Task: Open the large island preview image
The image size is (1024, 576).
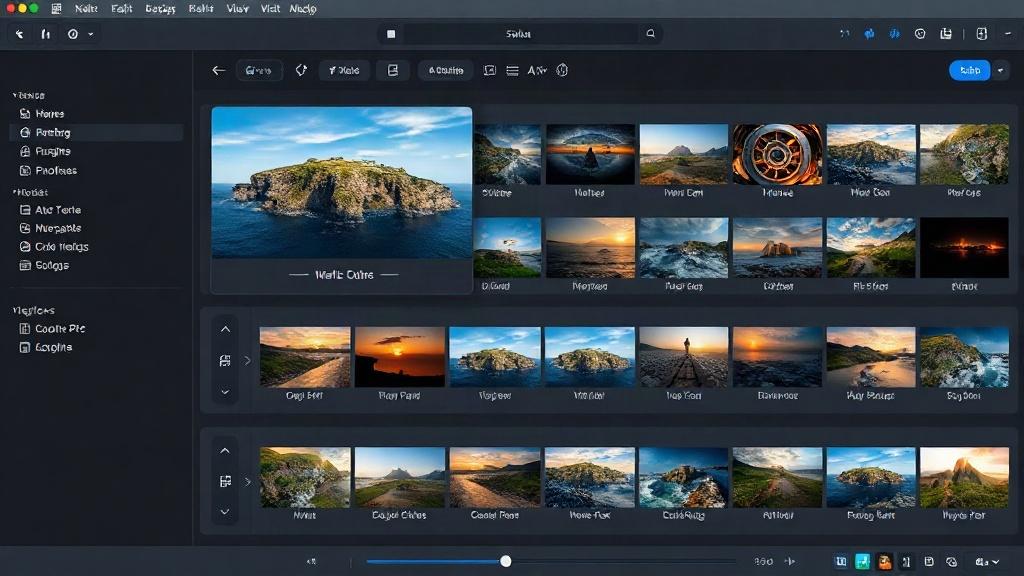Action: point(342,182)
